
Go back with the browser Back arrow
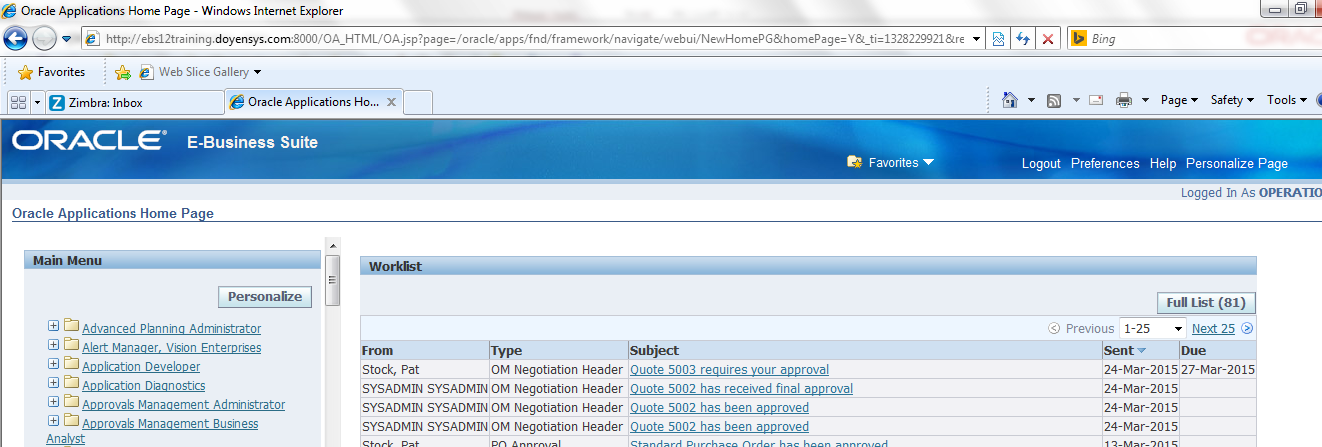click(15, 39)
